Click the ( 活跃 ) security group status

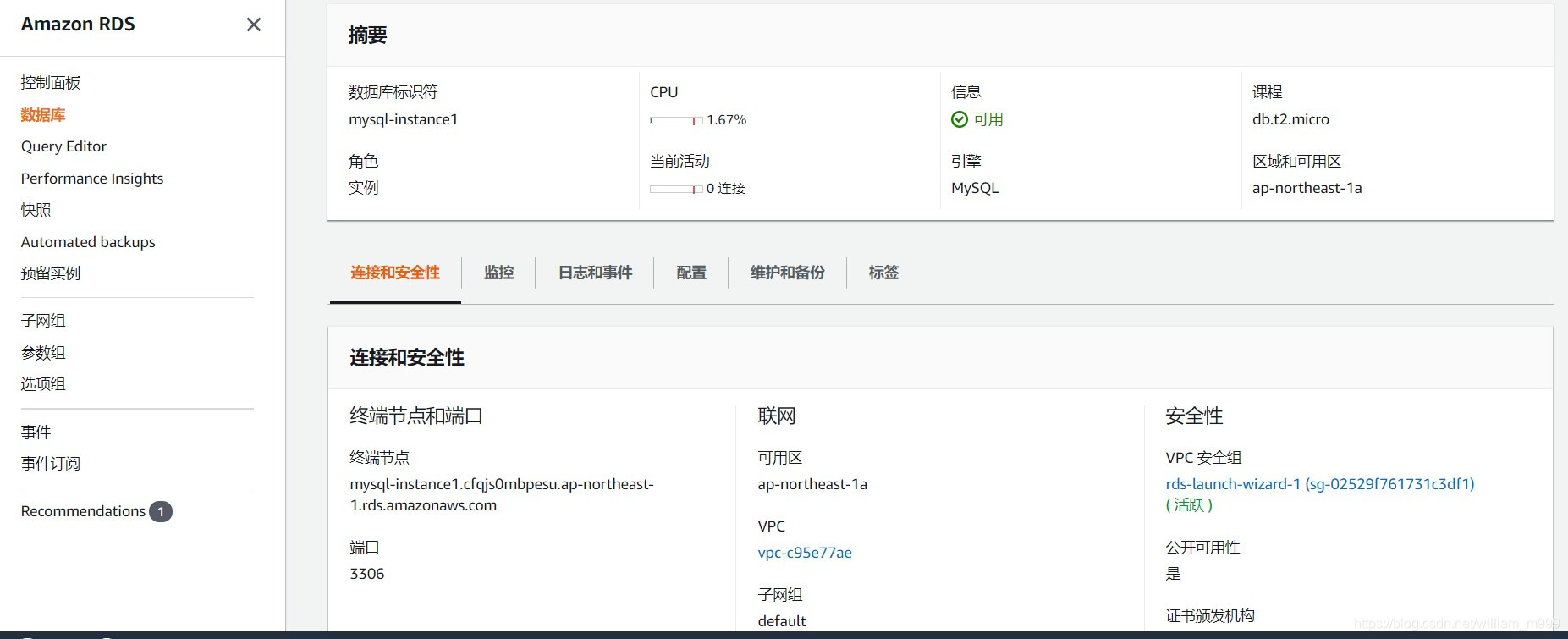1189,505
